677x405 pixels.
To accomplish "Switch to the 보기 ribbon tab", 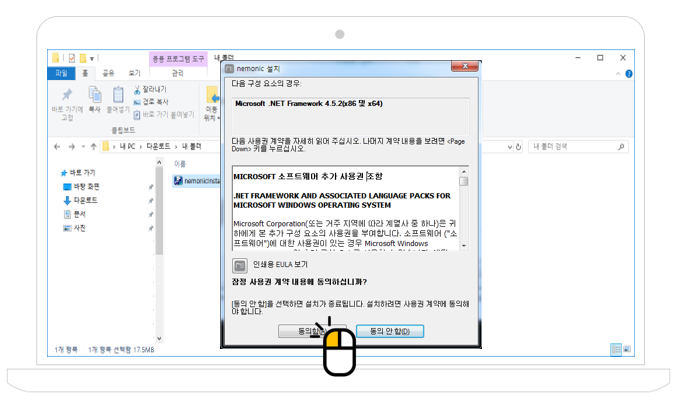I will pyautogui.click(x=135, y=73).
